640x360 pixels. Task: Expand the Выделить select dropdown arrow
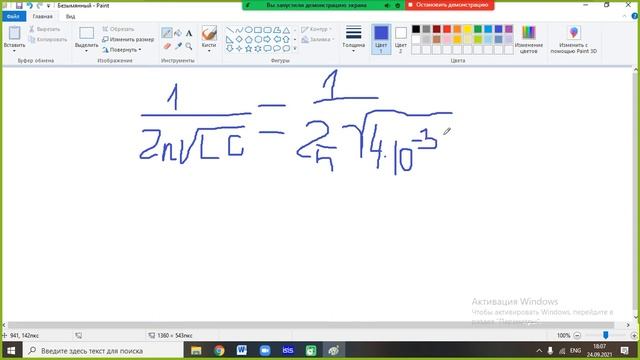point(87,51)
